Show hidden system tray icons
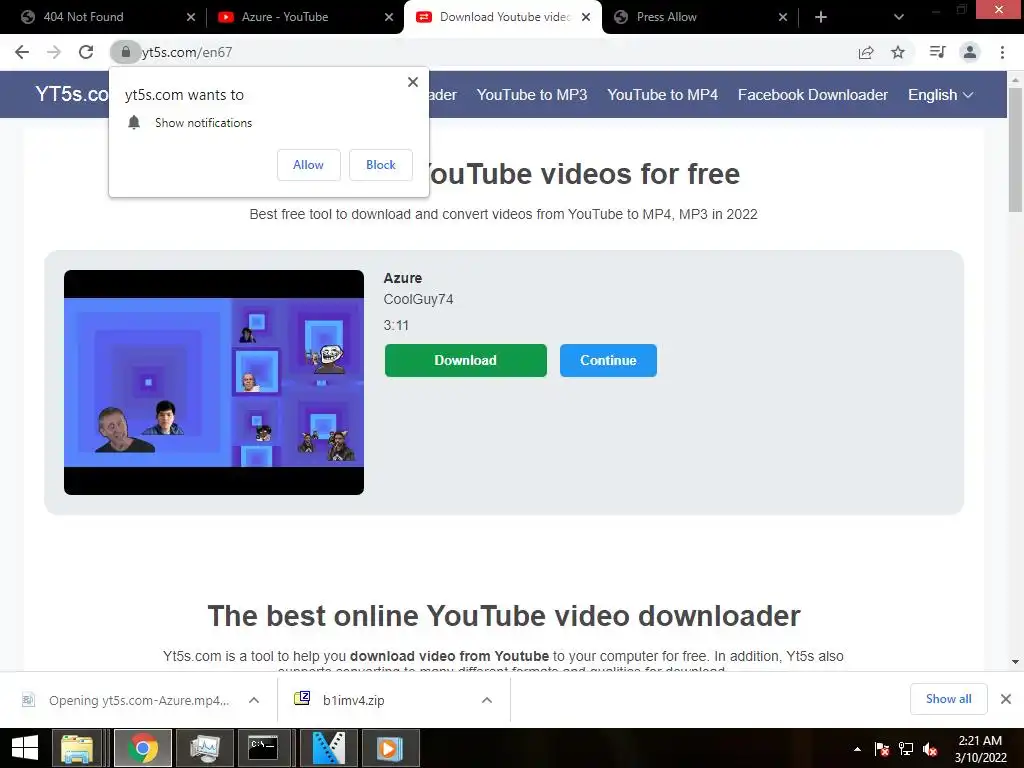This screenshot has width=1024, height=768. (x=857, y=749)
